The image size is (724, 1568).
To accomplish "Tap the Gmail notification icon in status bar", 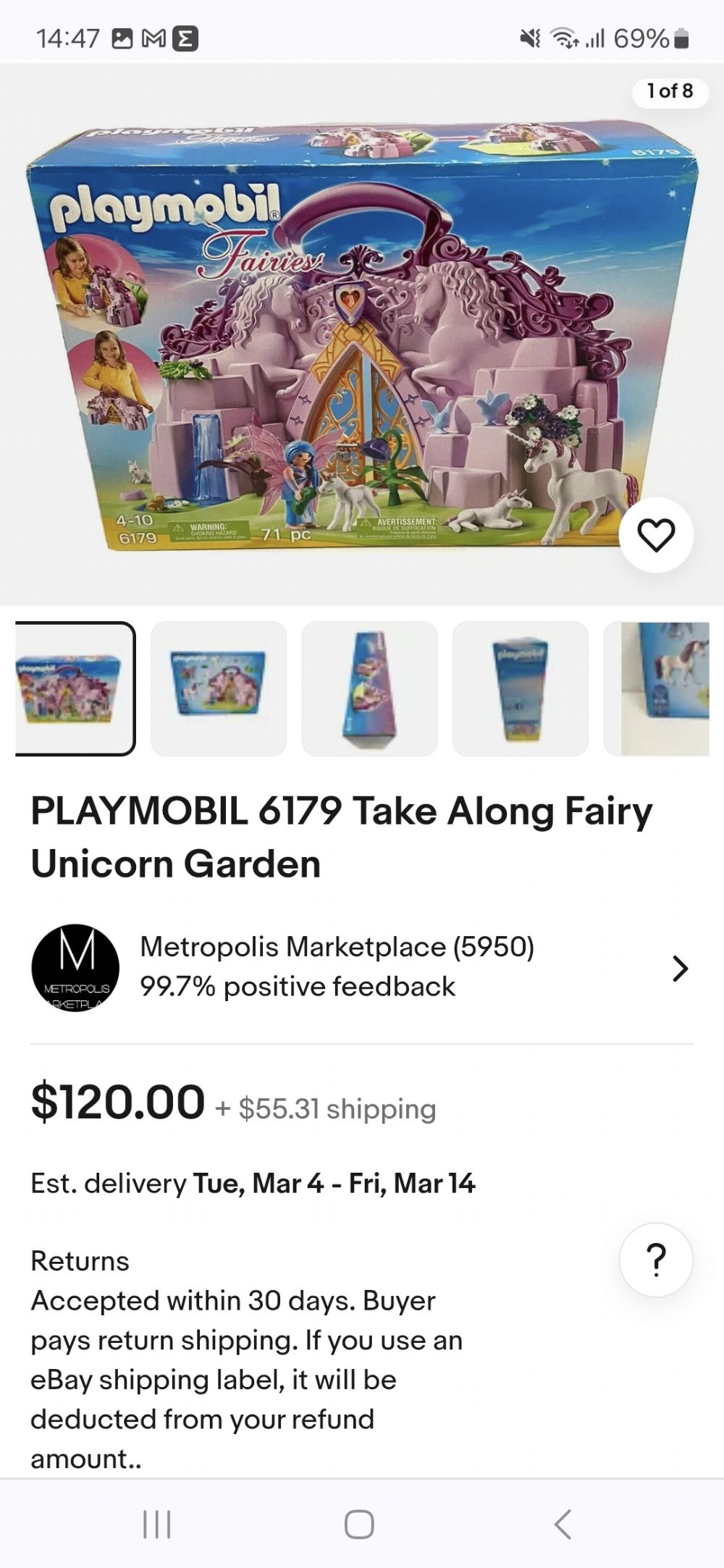I will (152, 38).
